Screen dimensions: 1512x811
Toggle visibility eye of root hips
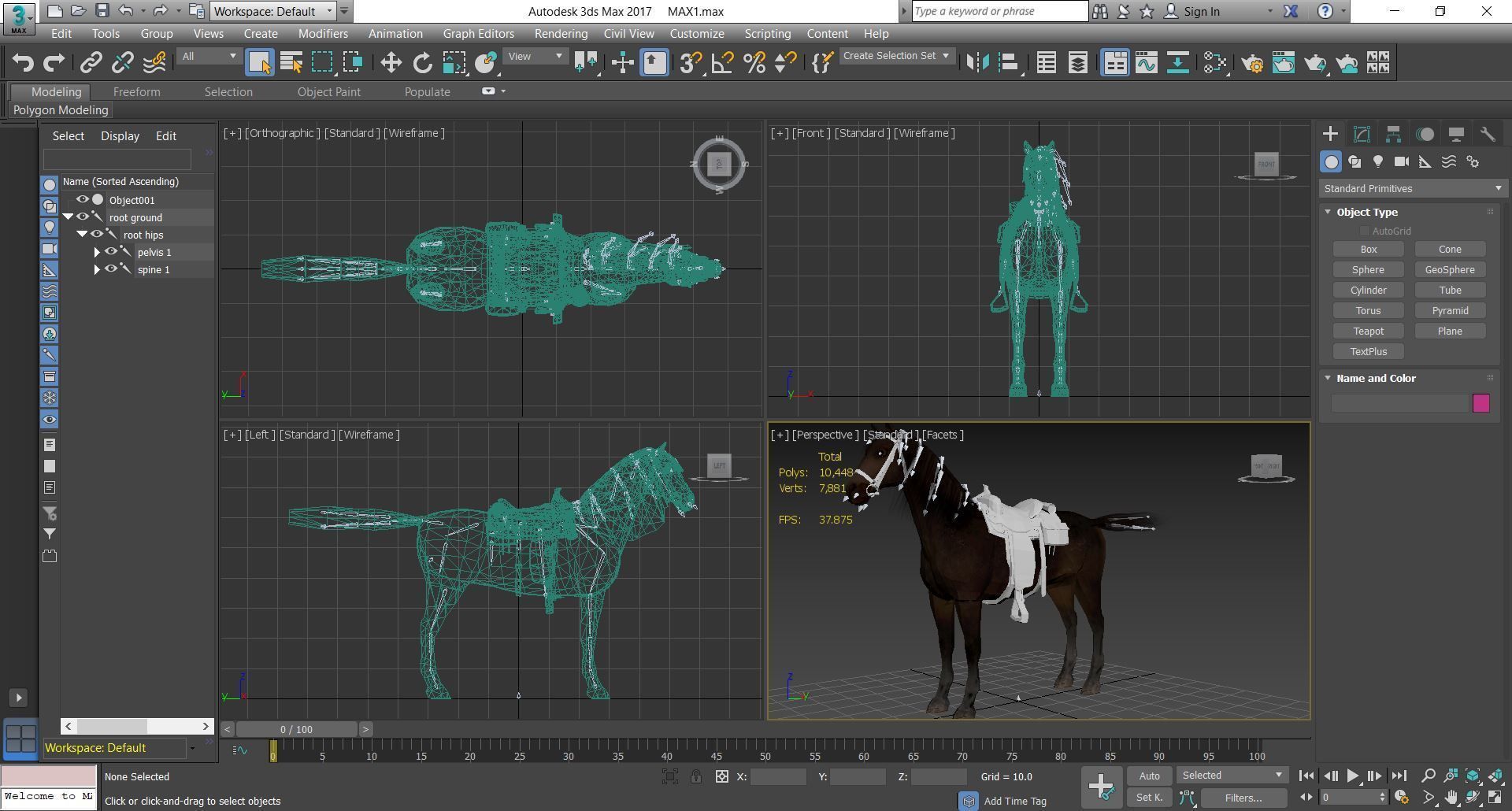(x=96, y=235)
